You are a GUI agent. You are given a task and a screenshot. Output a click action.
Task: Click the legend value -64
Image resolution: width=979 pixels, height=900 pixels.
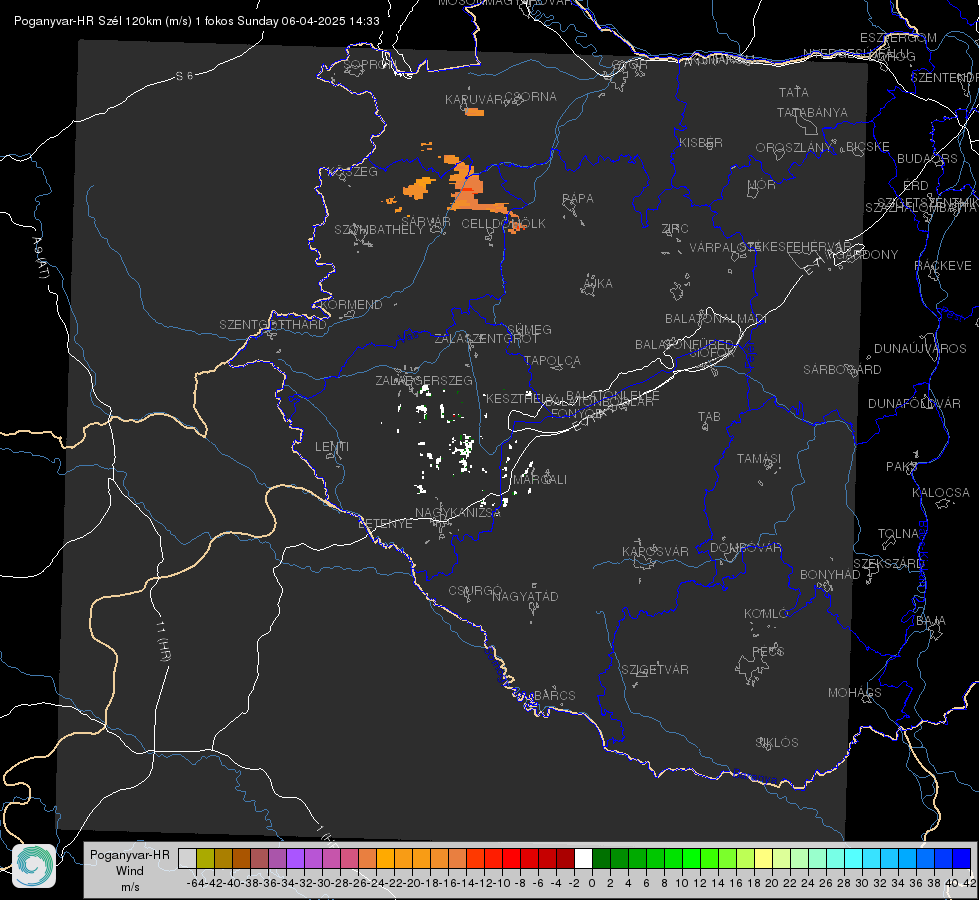[x=196, y=883]
